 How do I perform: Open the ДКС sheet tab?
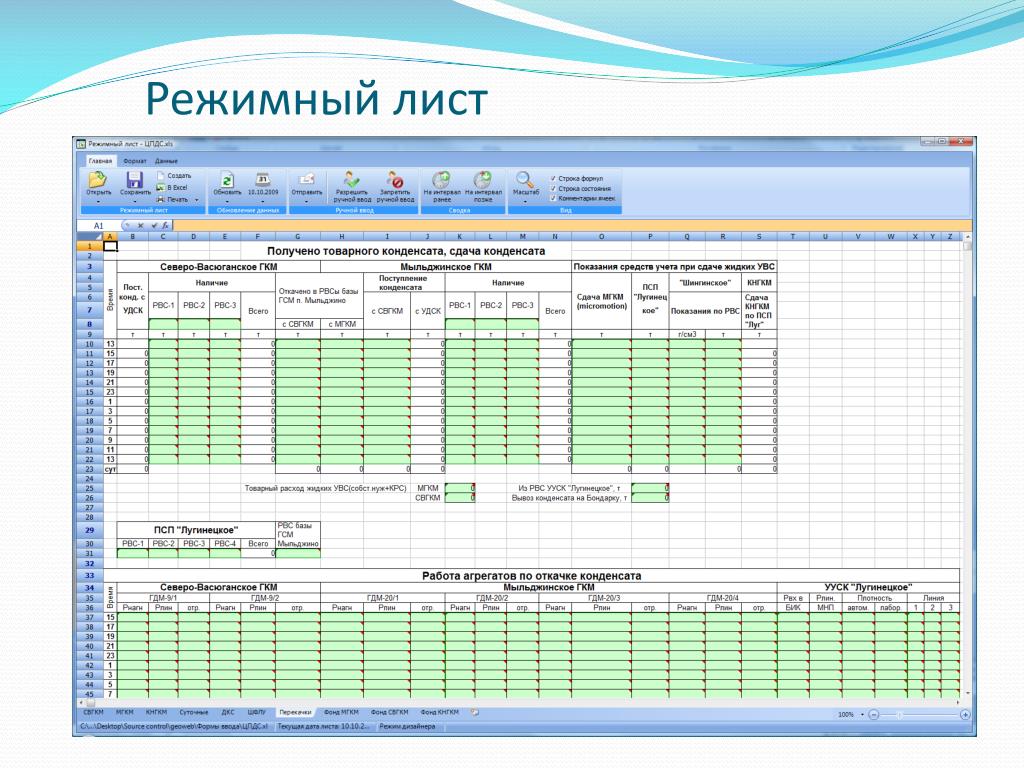click(x=228, y=712)
